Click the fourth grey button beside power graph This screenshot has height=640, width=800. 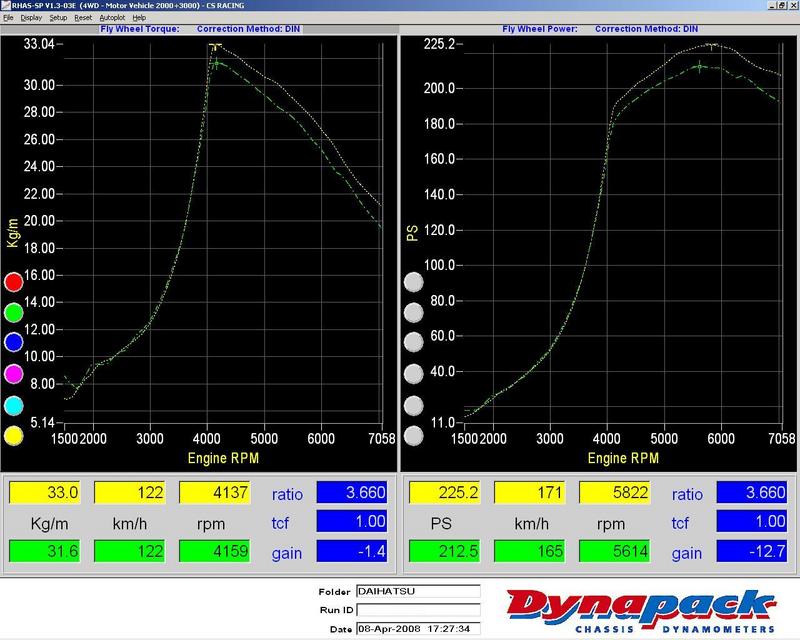pos(414,374)
